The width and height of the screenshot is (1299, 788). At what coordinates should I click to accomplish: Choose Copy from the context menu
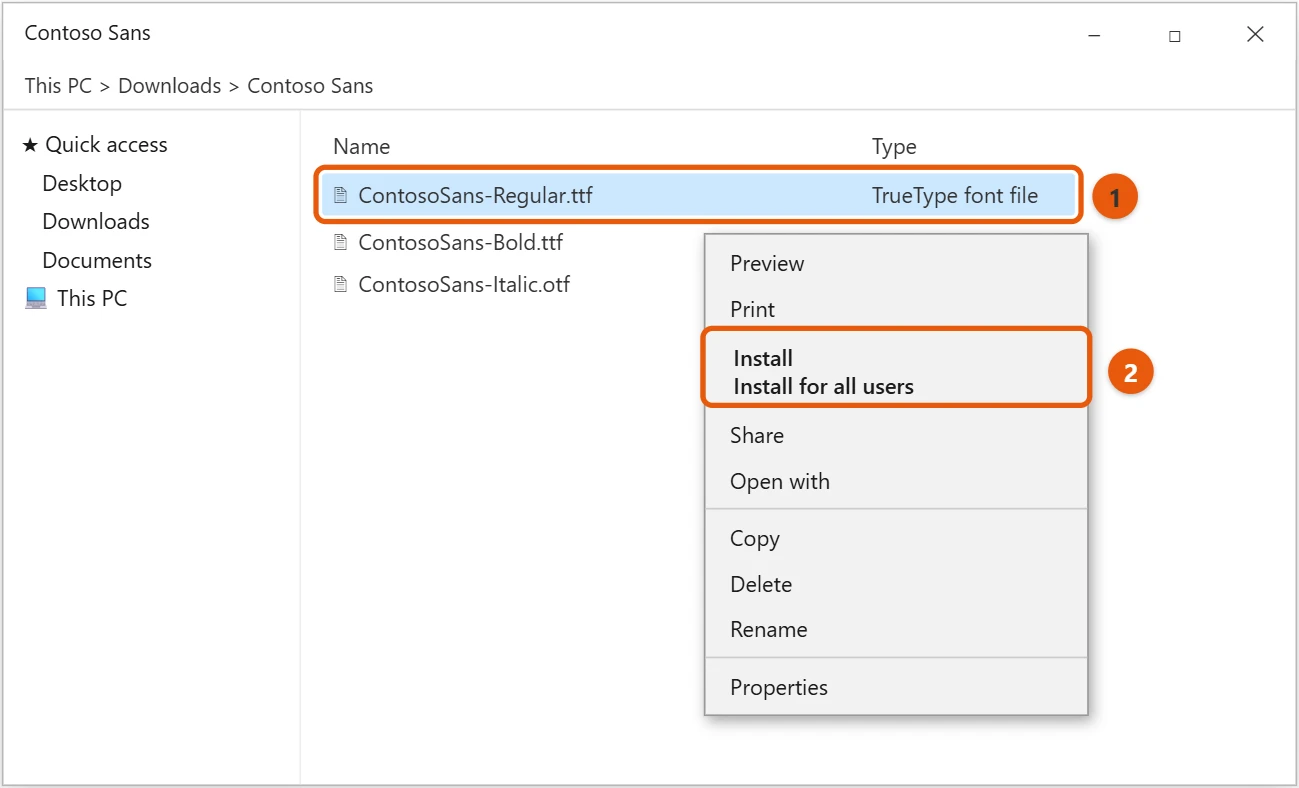[x=755, y=539]
